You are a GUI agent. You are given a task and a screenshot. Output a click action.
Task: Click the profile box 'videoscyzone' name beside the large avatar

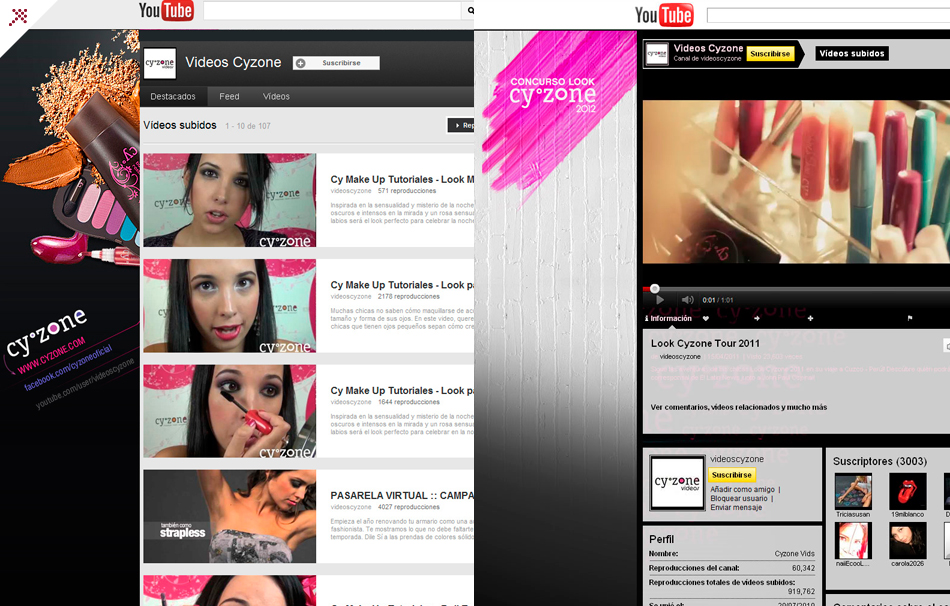click(737, 459)
